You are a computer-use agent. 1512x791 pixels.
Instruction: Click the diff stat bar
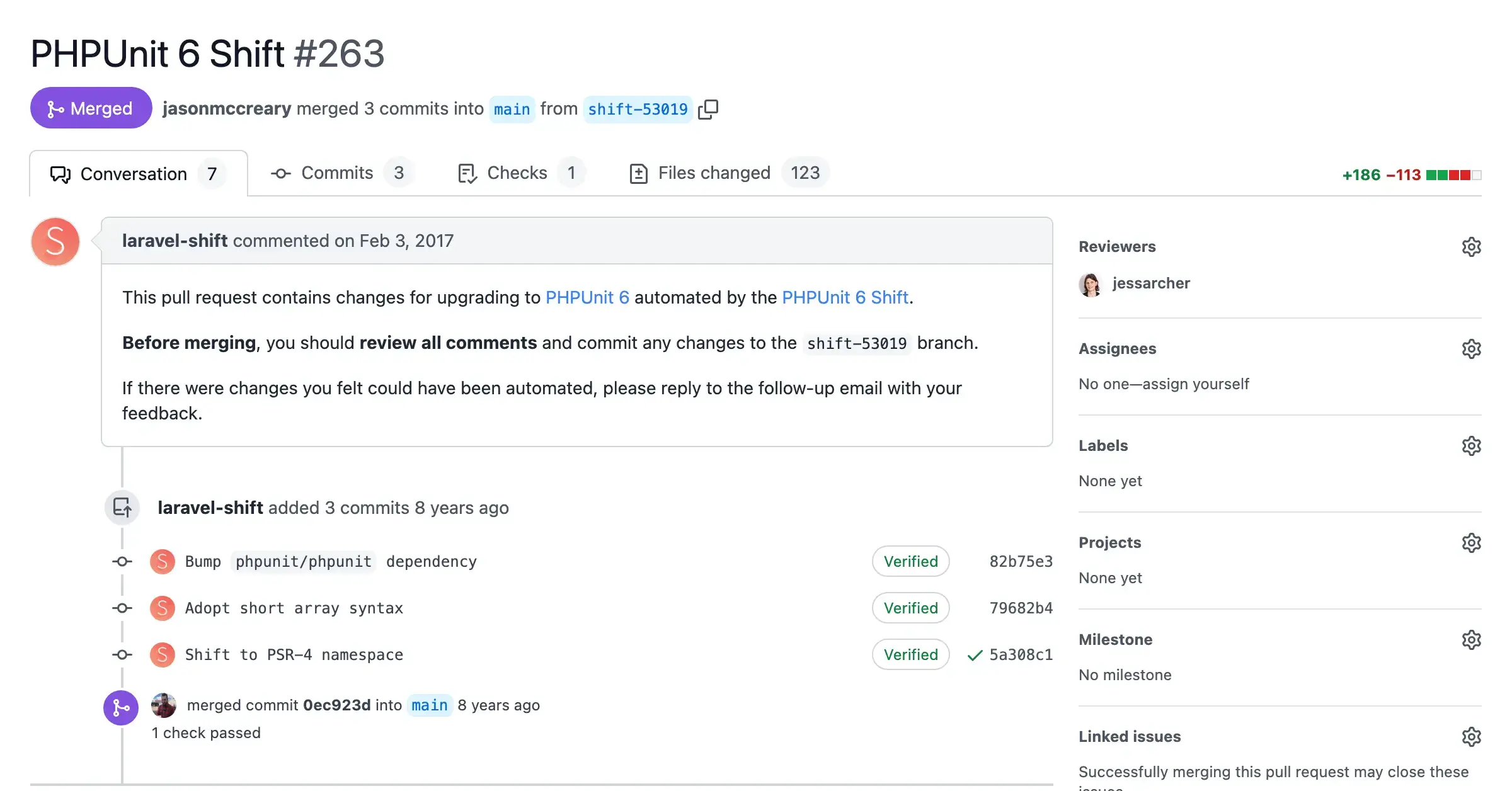pyautogui.click(x=1453, y=175)
